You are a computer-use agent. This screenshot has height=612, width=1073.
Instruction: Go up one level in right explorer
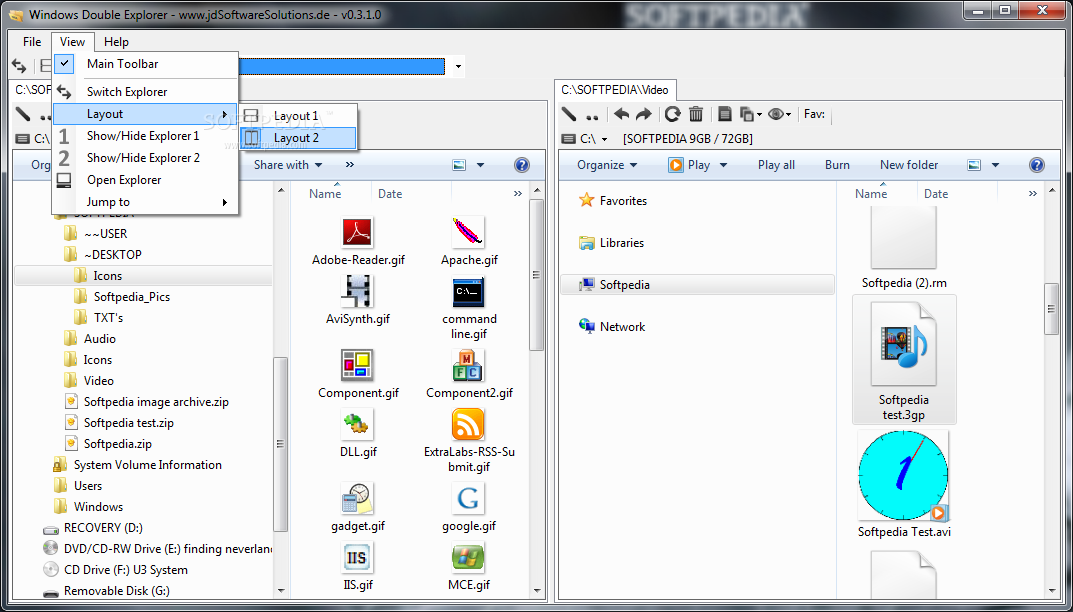[593, 116]
